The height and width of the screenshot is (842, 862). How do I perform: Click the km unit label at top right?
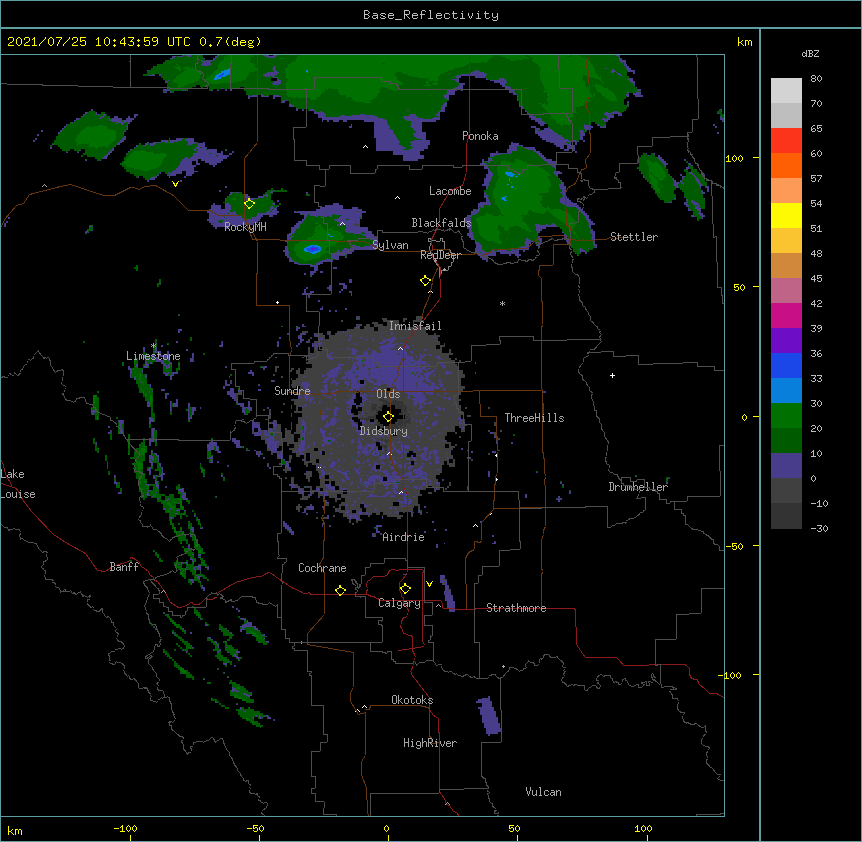pos(744,42)
